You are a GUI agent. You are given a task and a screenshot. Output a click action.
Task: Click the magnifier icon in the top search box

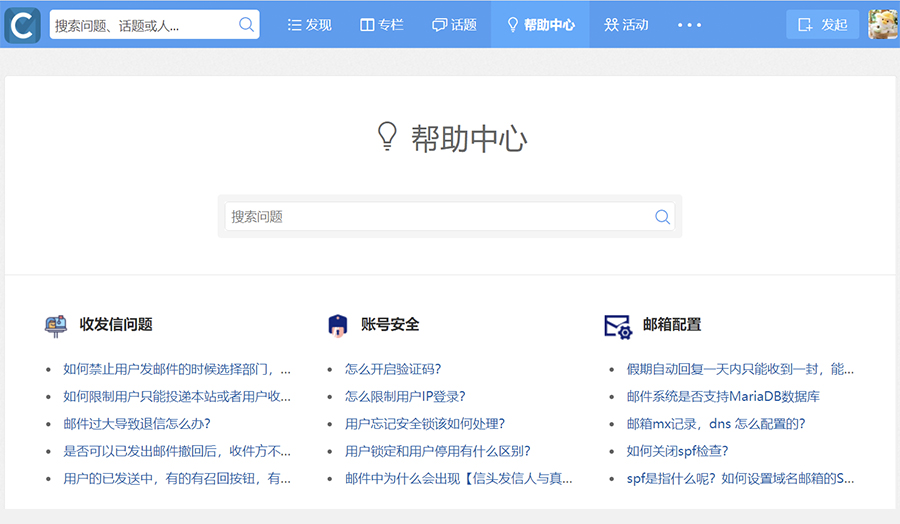pos(246,25)
